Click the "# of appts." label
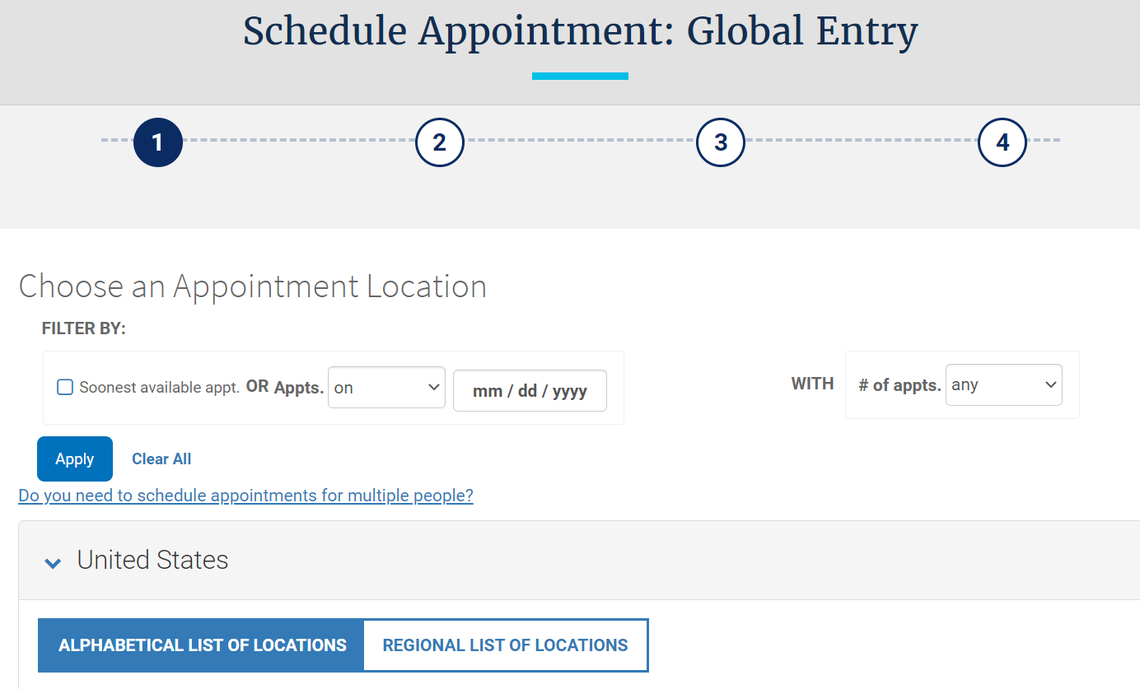Image resolution: width=1140 pixels, height=689 pixels. tap(899, 385)
